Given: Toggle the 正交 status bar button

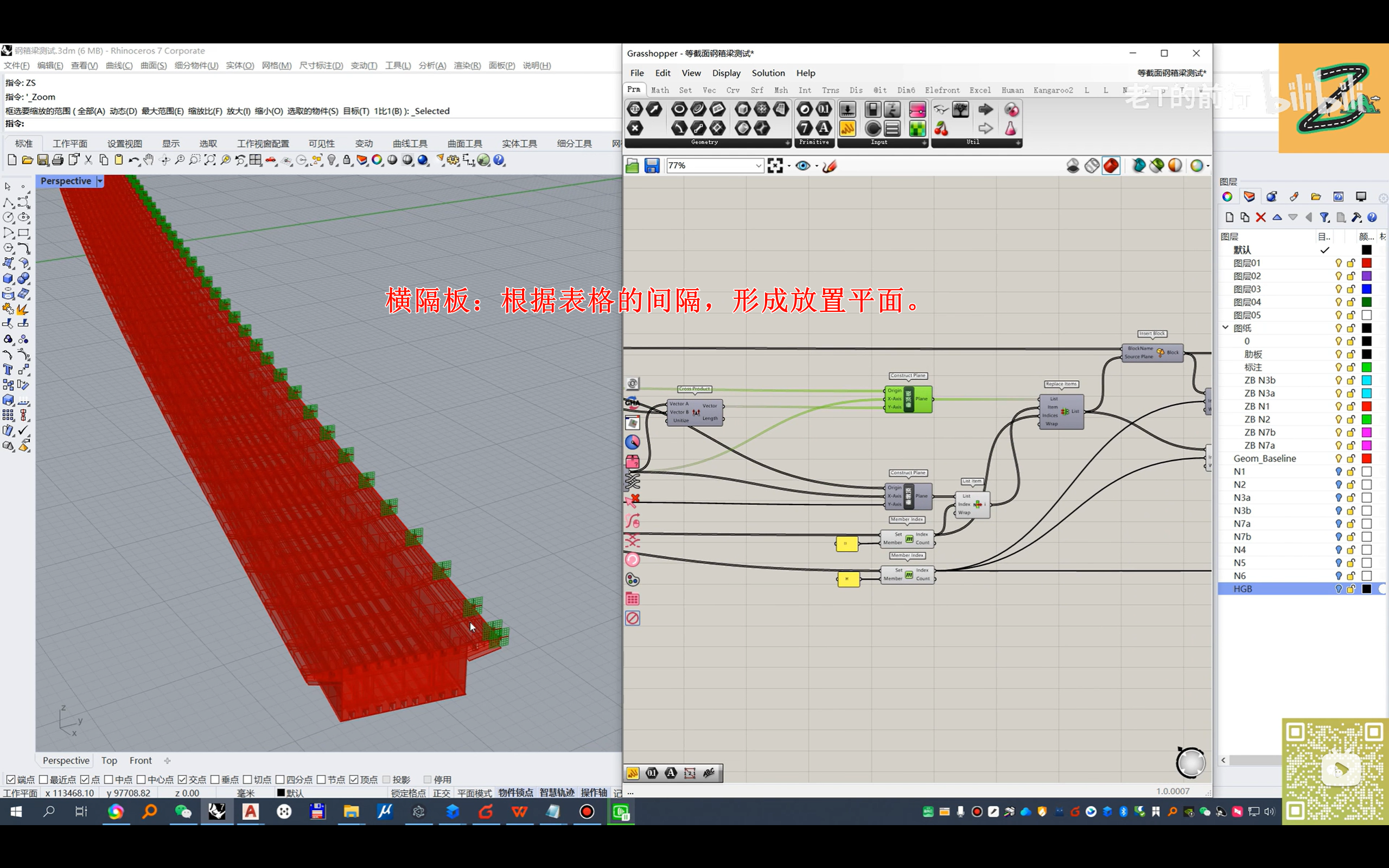Looking at the screenshot, I should point(441,793).
